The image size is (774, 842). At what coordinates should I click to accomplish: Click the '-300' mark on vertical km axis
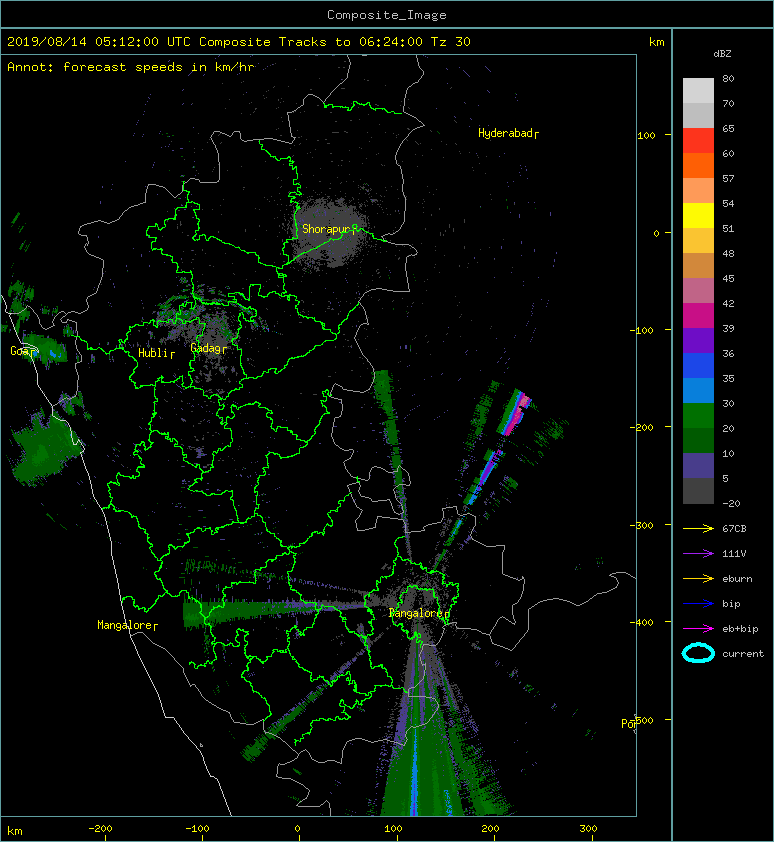641,525
